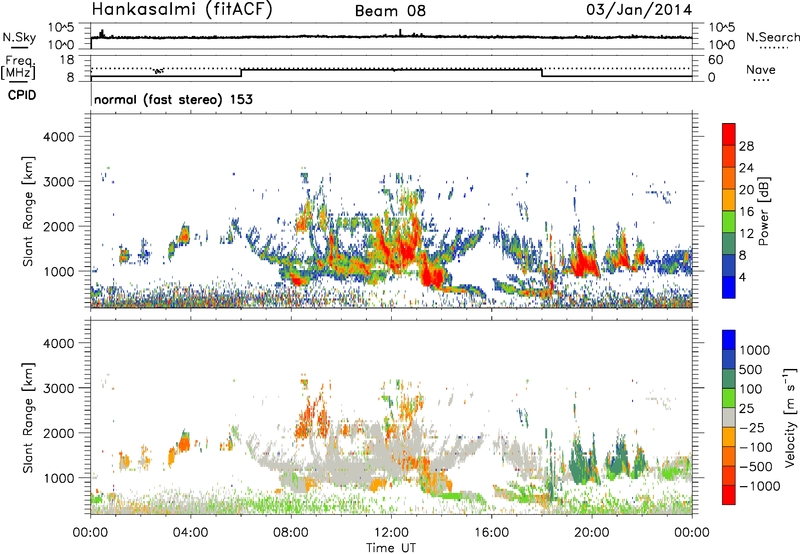Click the "−500" label on the velocity colorbar
Screen dimensions: 800x554
point(756,466)
